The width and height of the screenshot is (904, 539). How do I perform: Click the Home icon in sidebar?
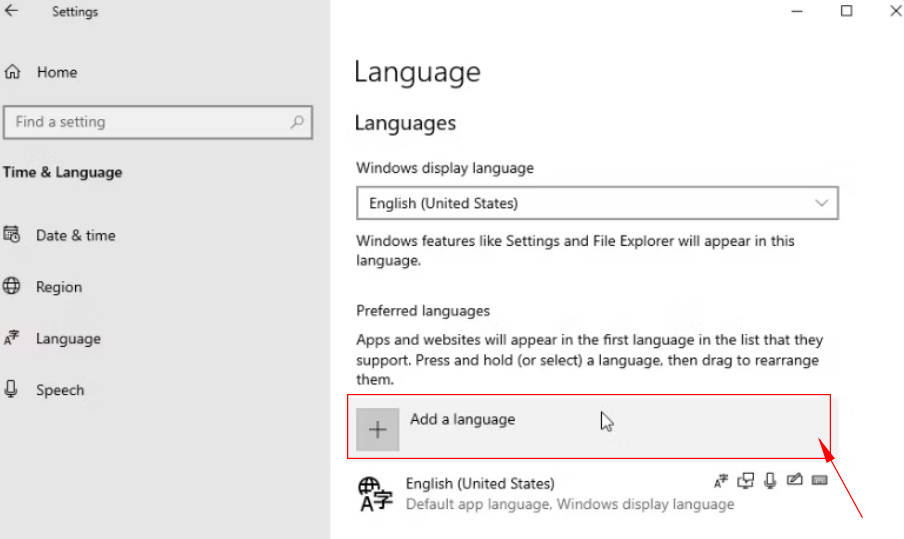pos(12,72)
